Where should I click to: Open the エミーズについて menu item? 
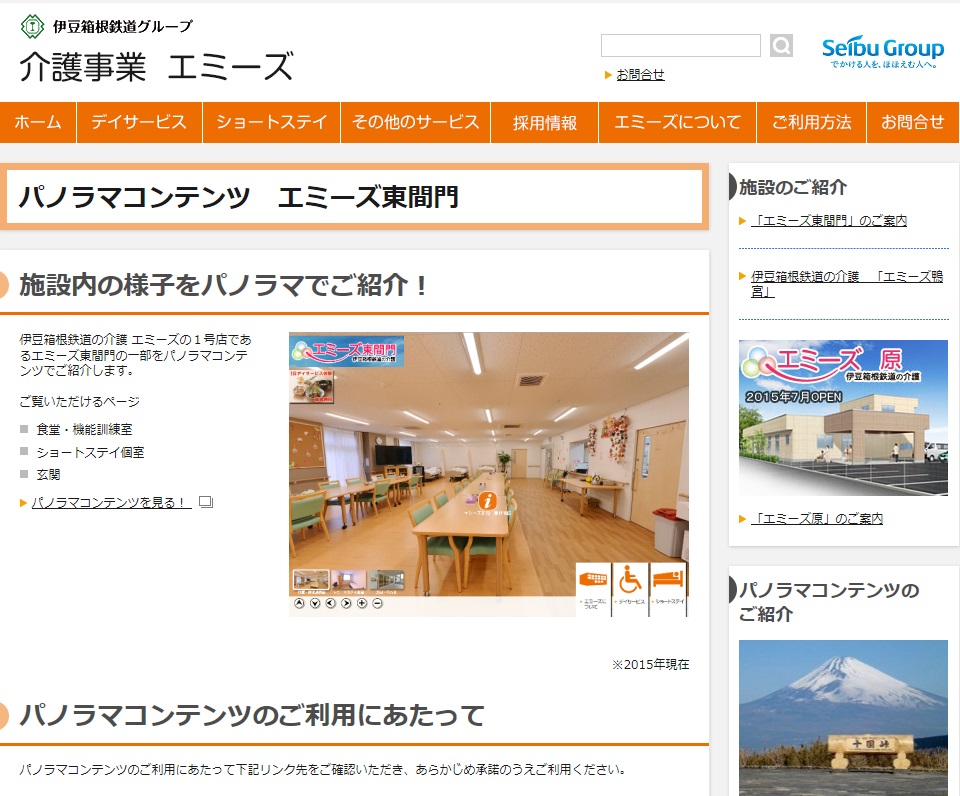[x=677, y=122]
